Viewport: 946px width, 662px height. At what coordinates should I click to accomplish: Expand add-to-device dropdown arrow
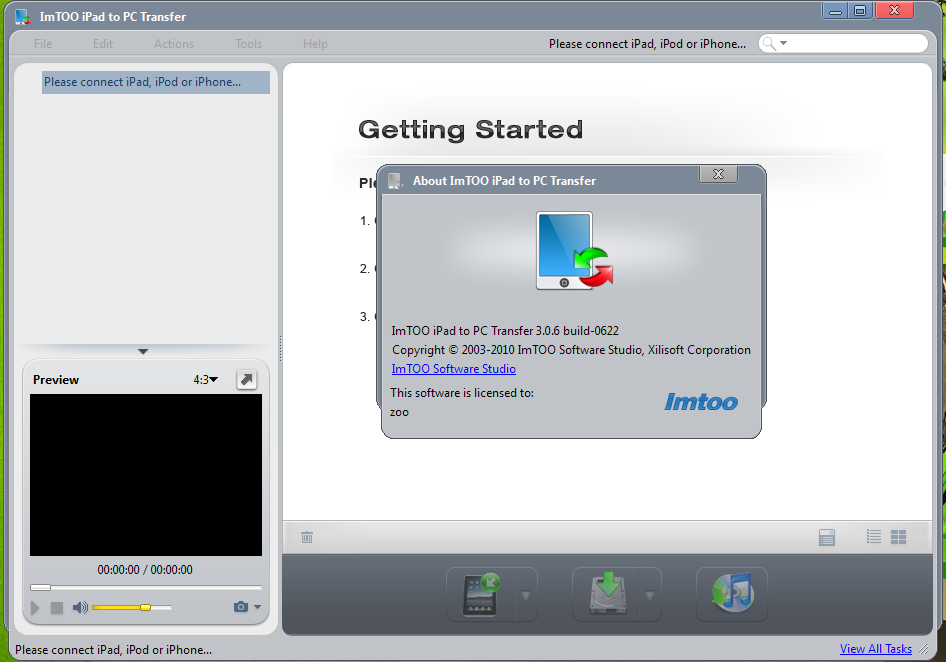[x=525, y=596]
